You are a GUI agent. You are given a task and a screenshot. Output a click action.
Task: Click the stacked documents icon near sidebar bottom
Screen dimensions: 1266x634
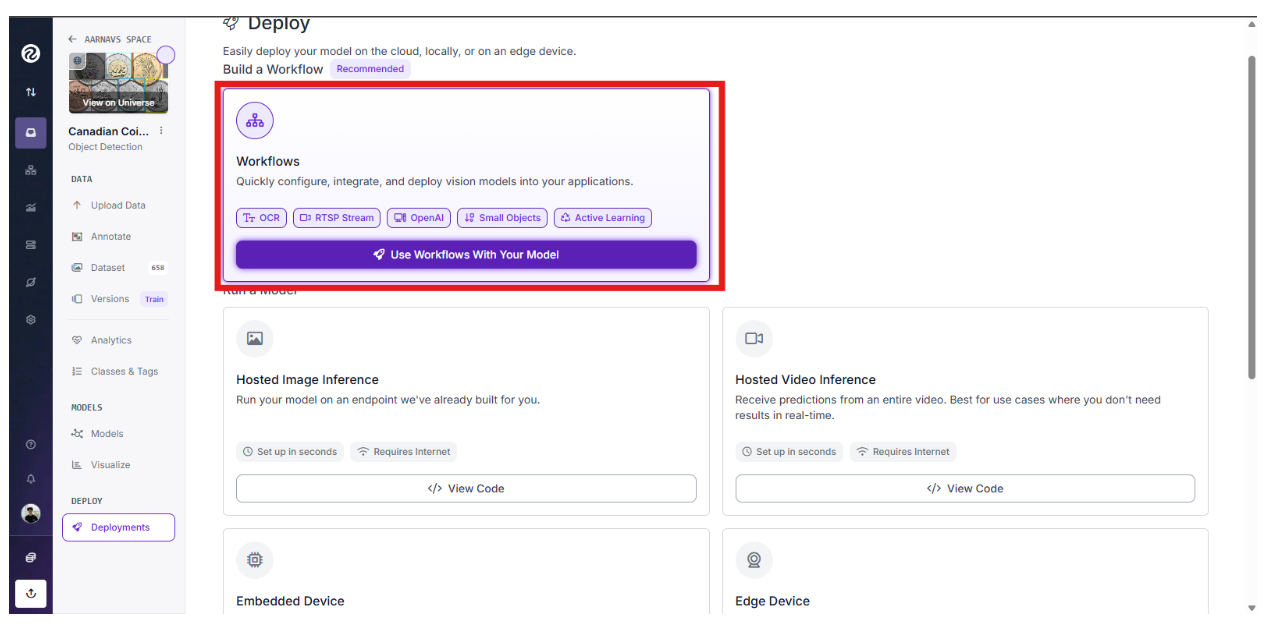[31, 557]
